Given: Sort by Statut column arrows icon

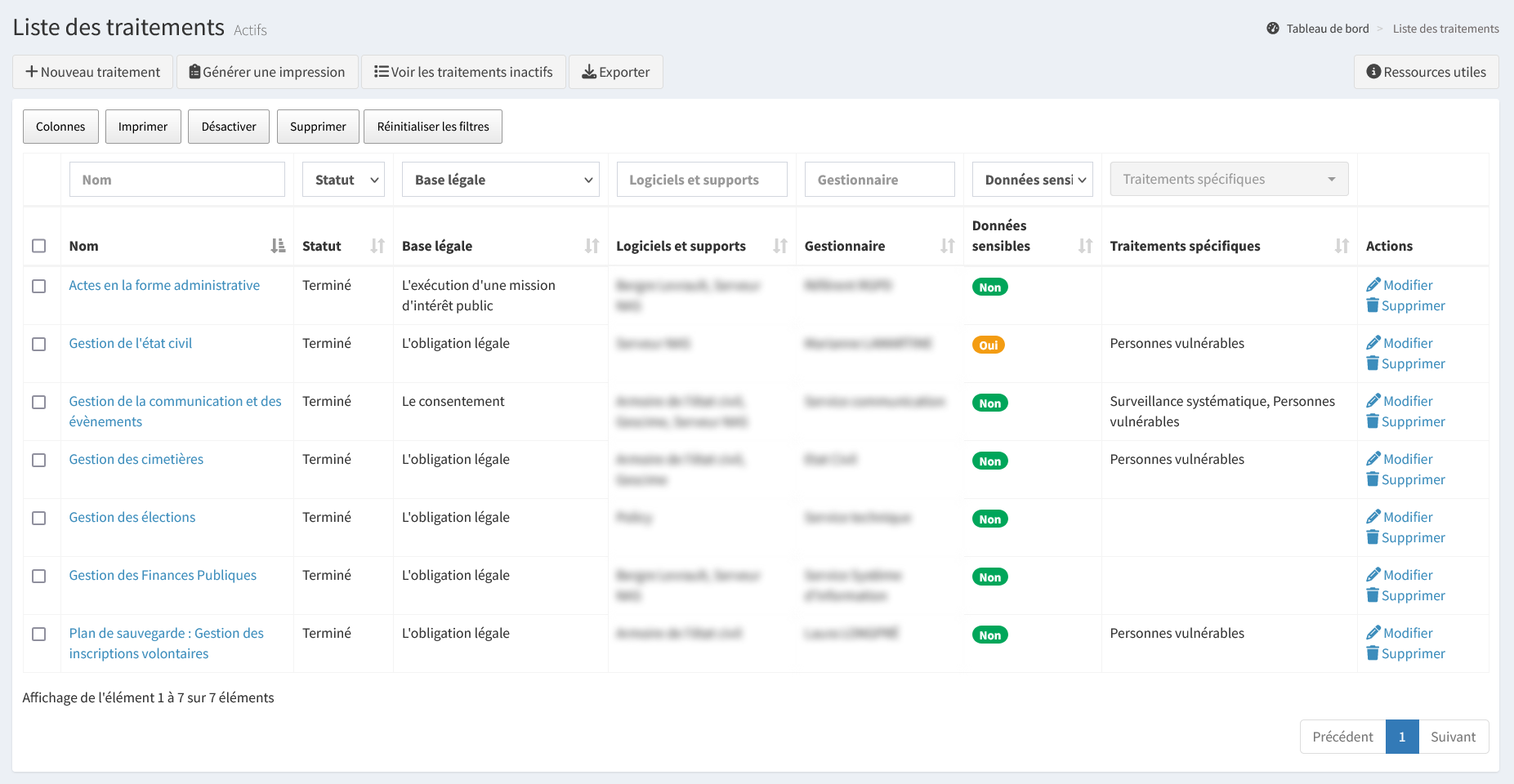Looking at the screenshot, I should pos(377,246).
